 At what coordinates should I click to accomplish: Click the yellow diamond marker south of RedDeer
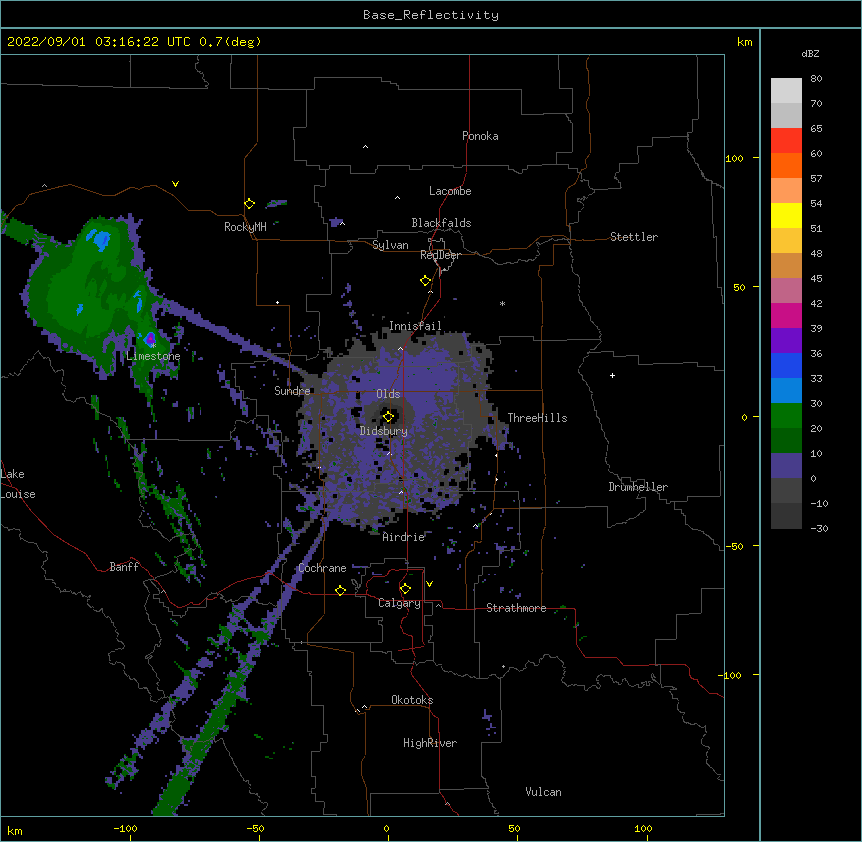(425, 281)
